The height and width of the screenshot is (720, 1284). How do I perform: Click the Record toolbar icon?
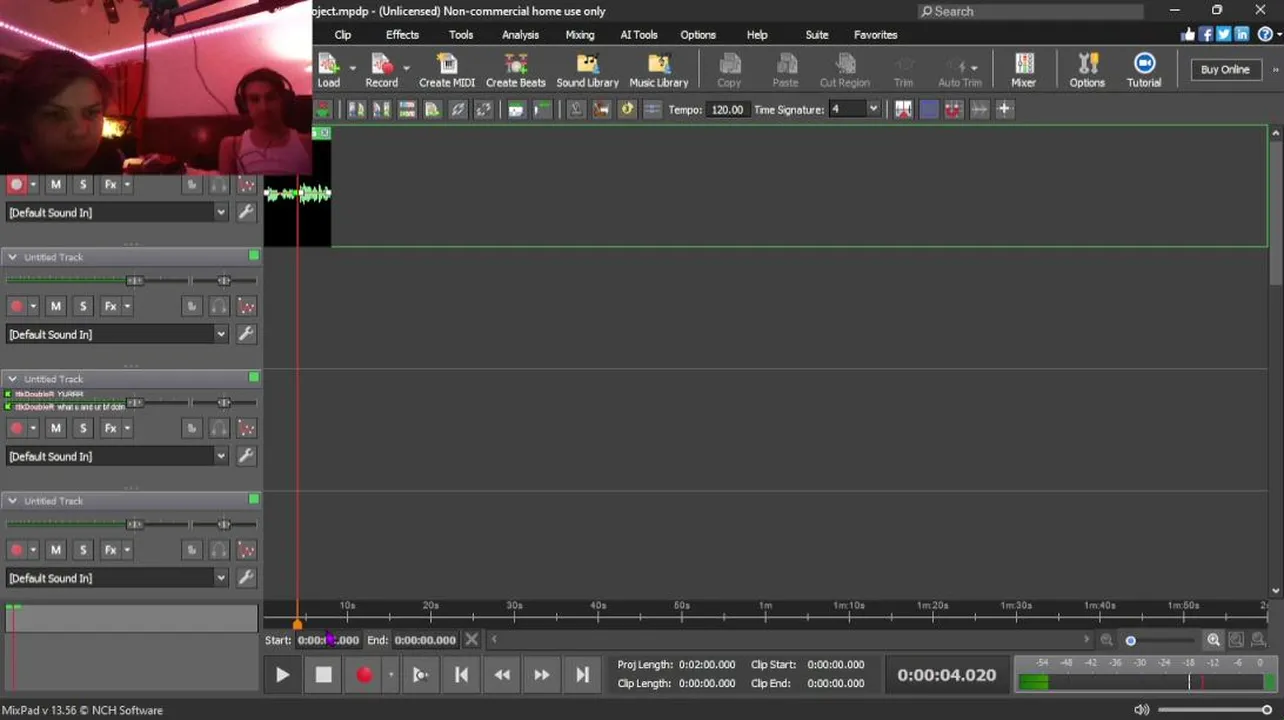(x=381, y=70)
